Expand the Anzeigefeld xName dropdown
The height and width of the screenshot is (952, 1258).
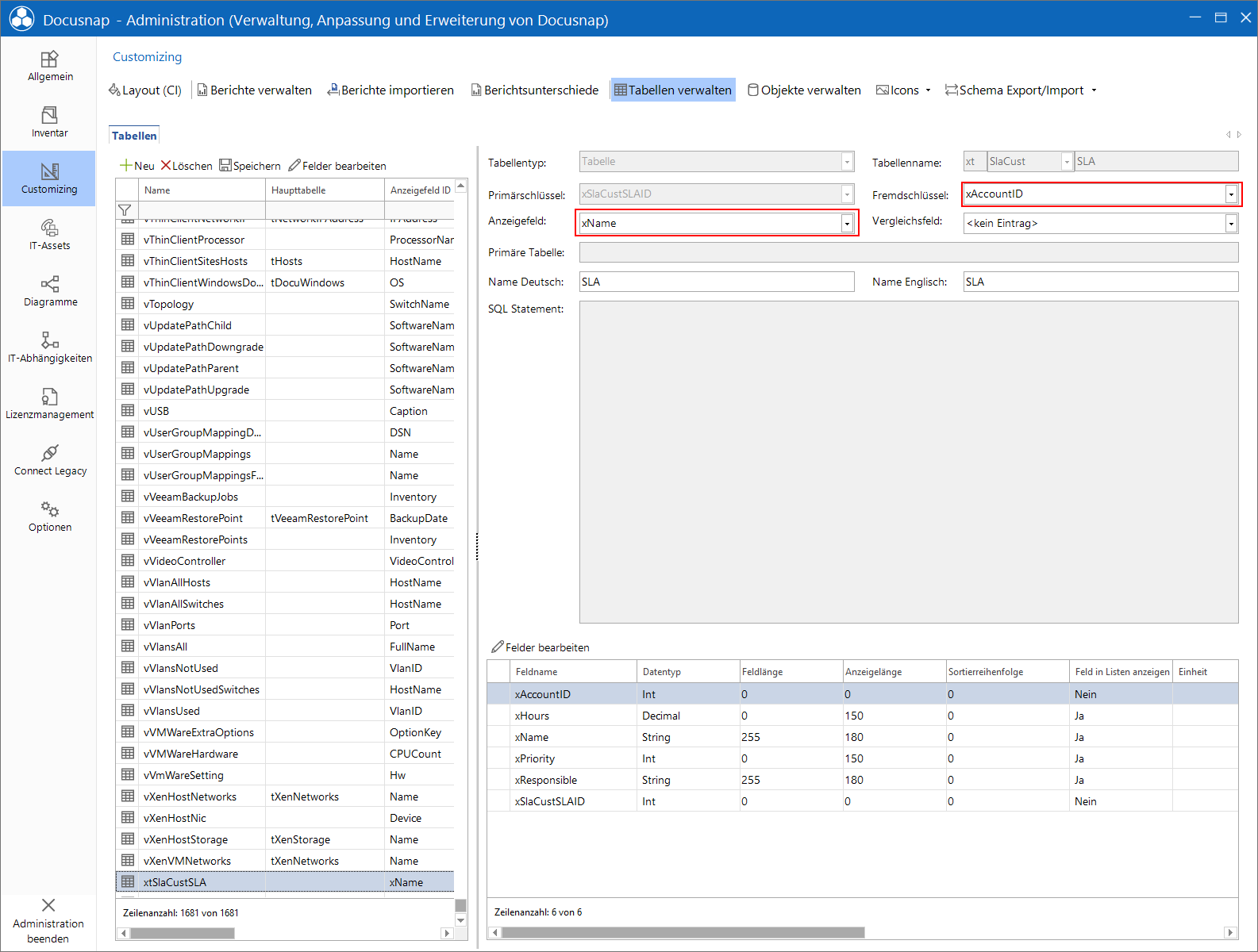(847, 224)
